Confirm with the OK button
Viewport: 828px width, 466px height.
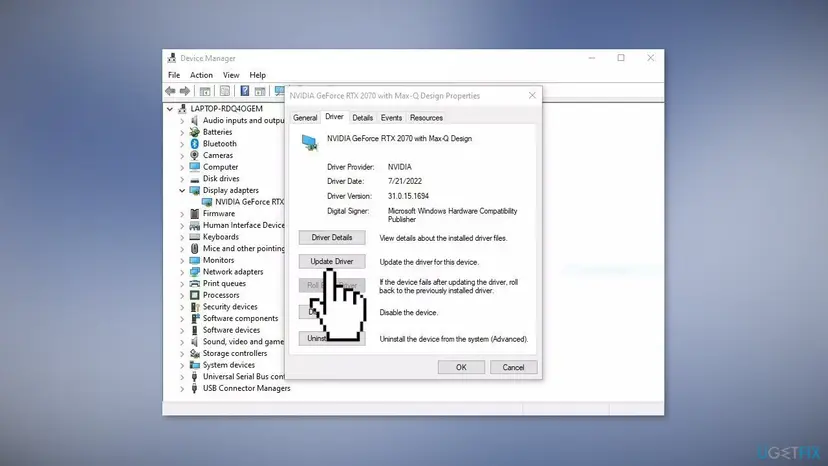[x=461, y=367]
